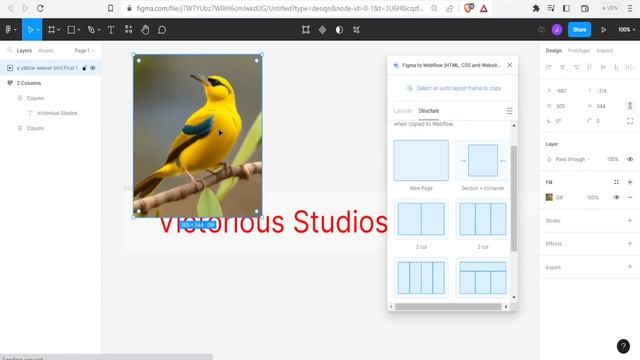Click the search icon in Layers panel
Image resolution: width=640 pixels, height=360 pixels.
pyautogui.click(x=9, y=51)
